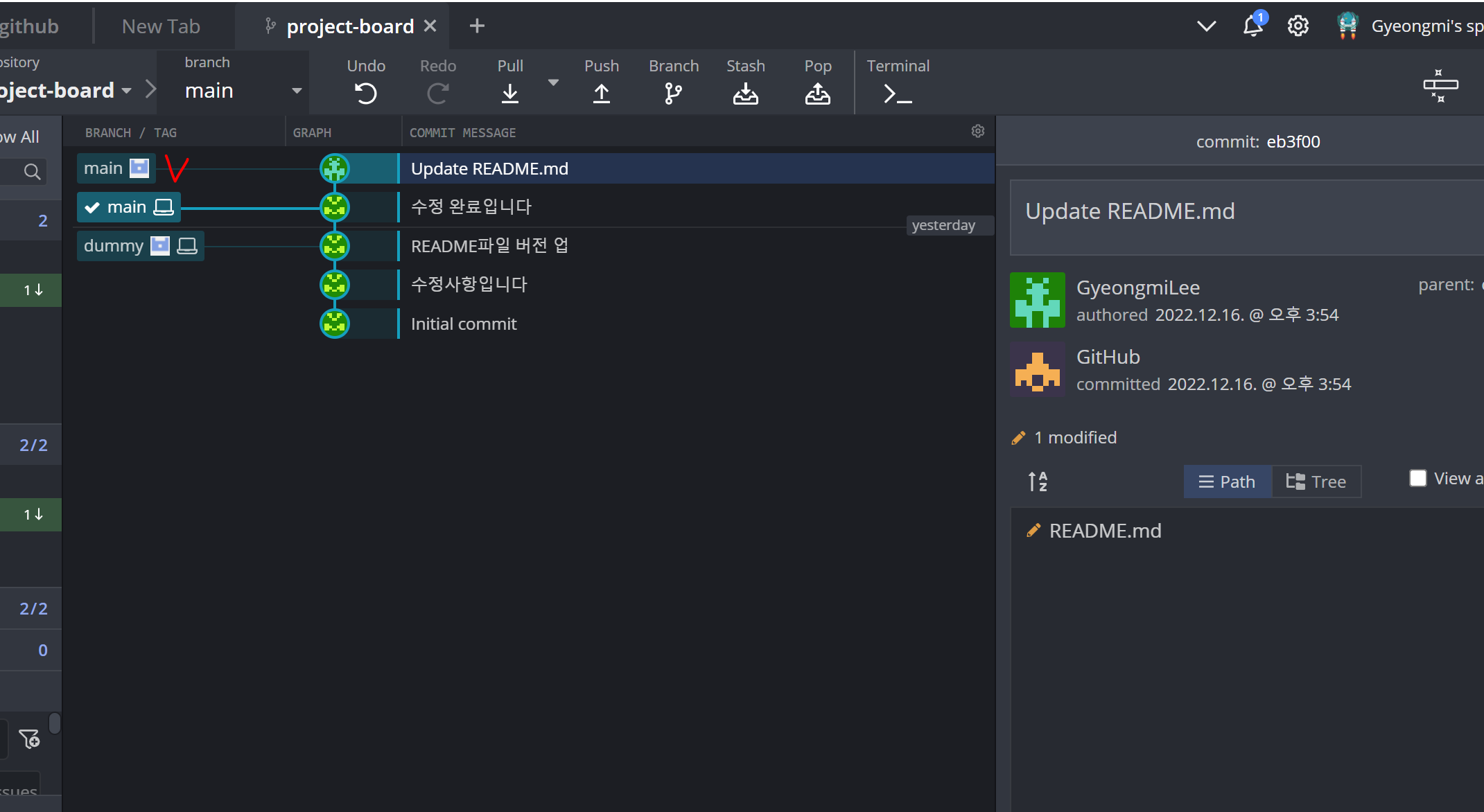The width and height of the screenshot is (1484, 812).
Task: Switch to the New Tab tab
Action: 161,26
